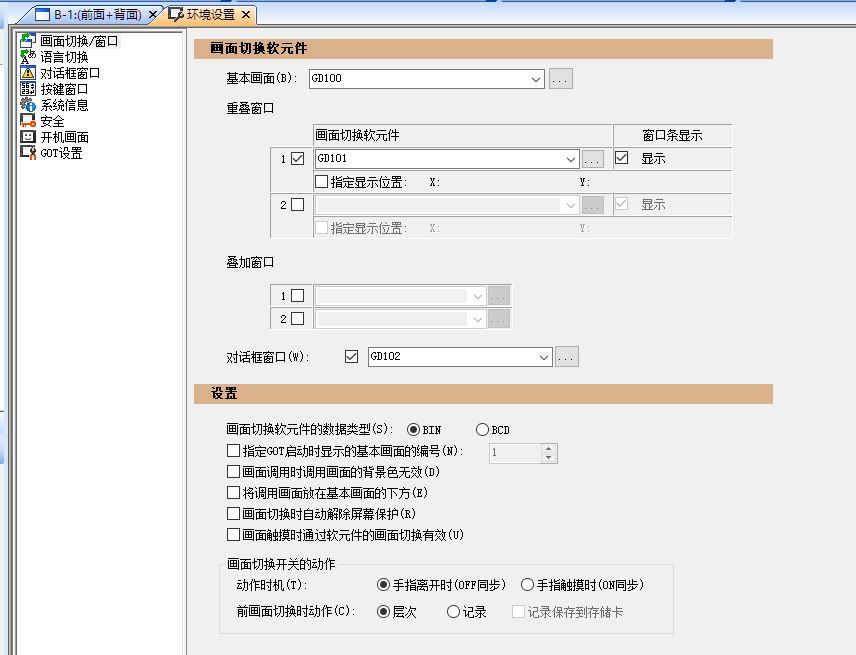Screen dimensions: 856x655
Task: Open the 语言切换 settings icon
Action: 28,57
